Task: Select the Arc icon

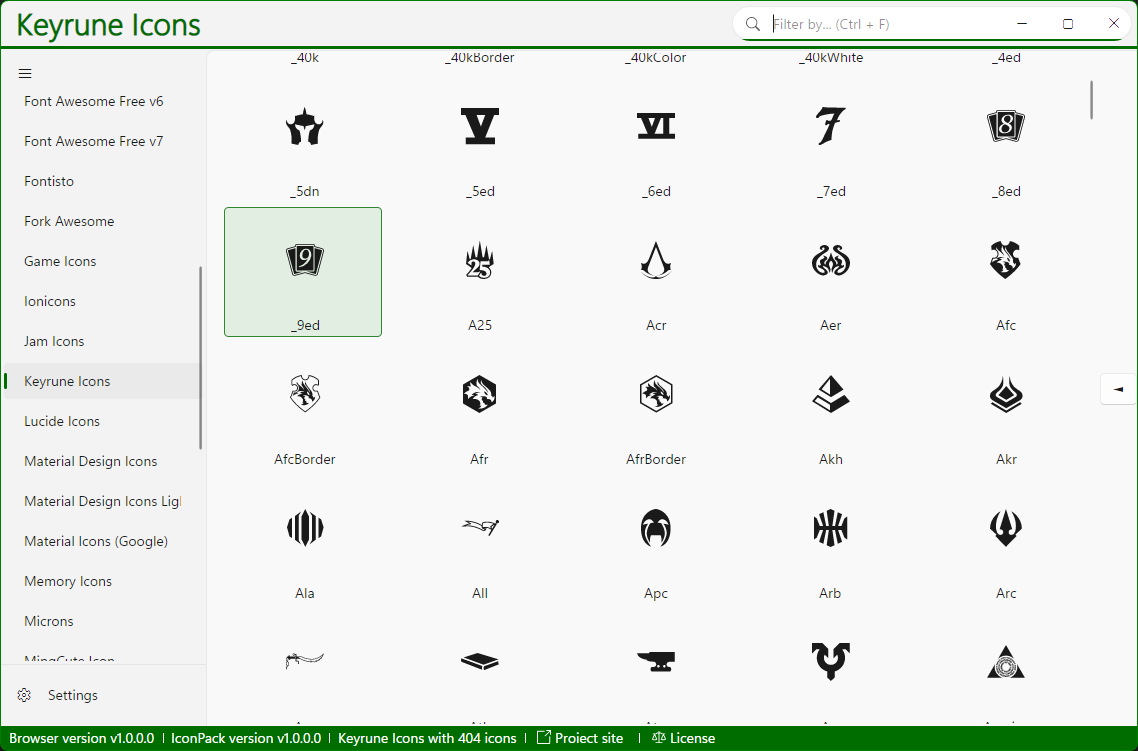Action: 1006,528
